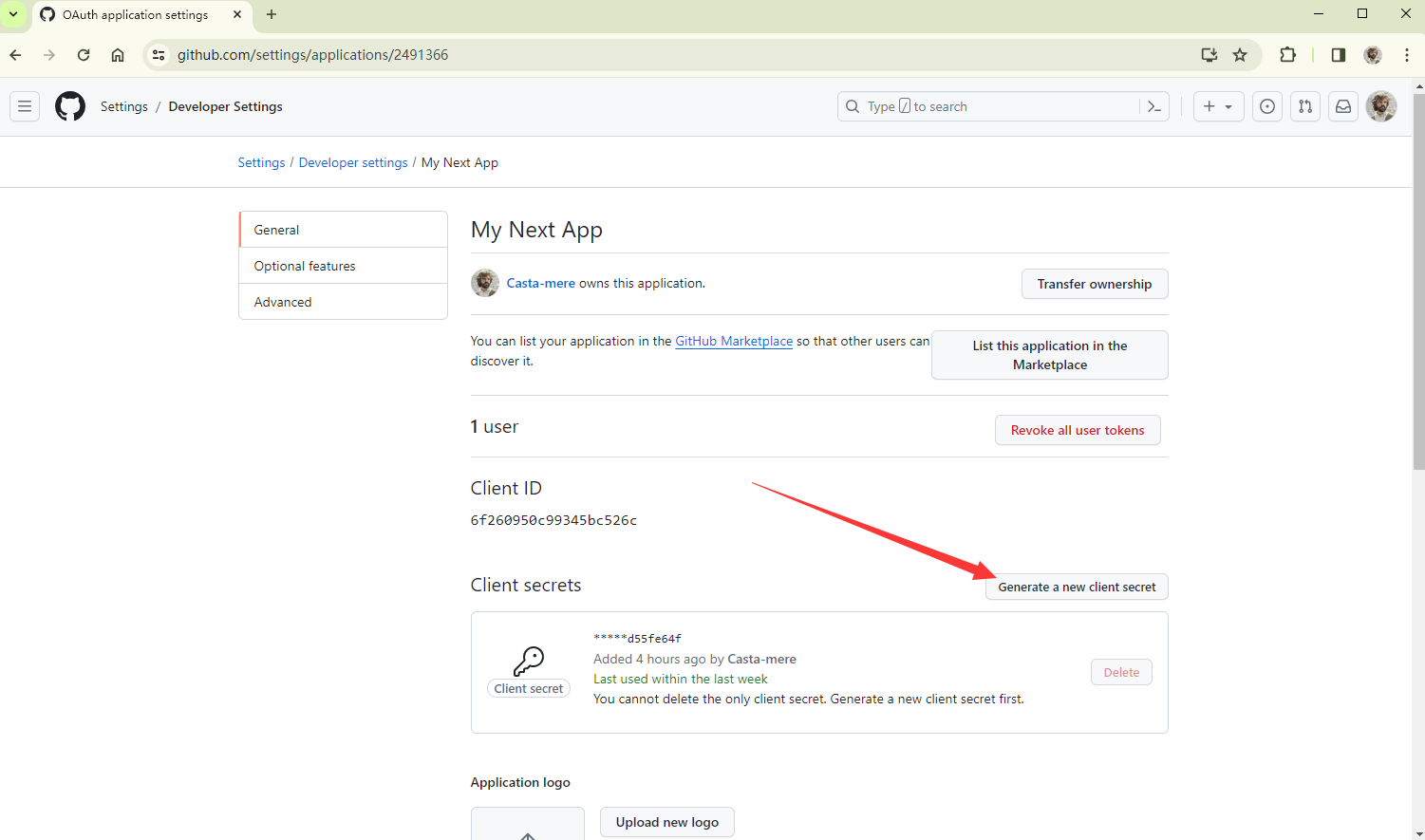This screenshot has width=1425, height=840.
Task: Select the General sidebar tab
Action: (343, 230)
